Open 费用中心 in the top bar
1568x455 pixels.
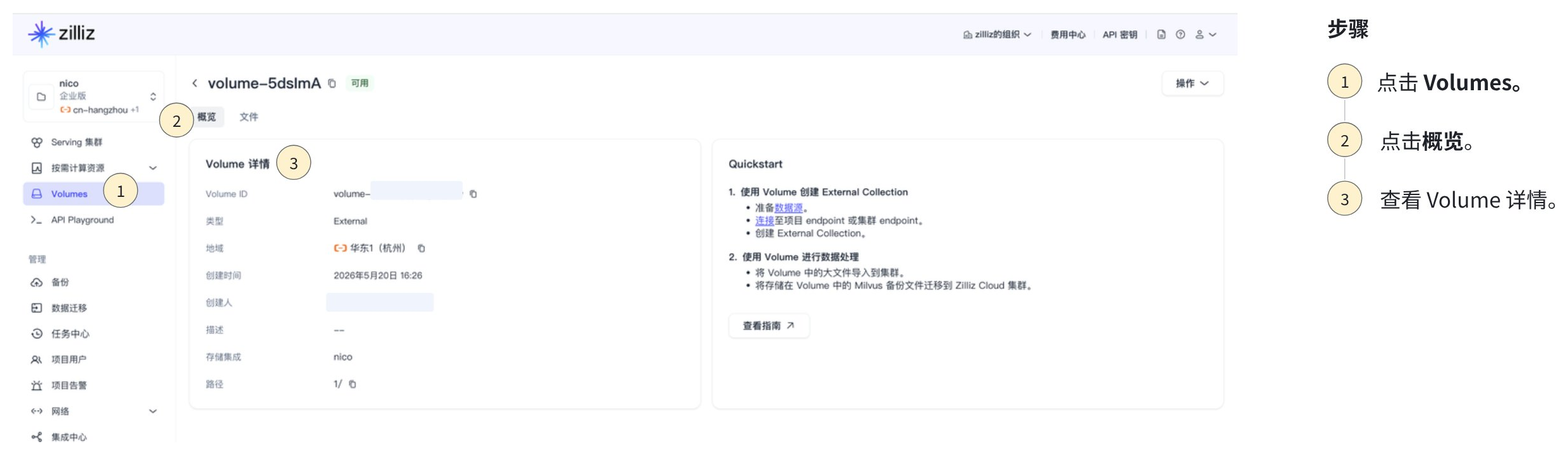coord(1068,35)
